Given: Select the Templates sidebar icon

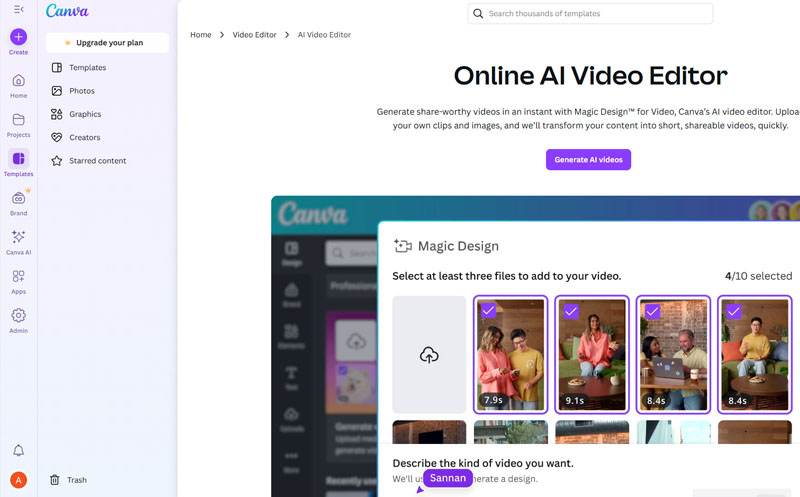Looking at the screenshot, I should (x=18, y=159).
